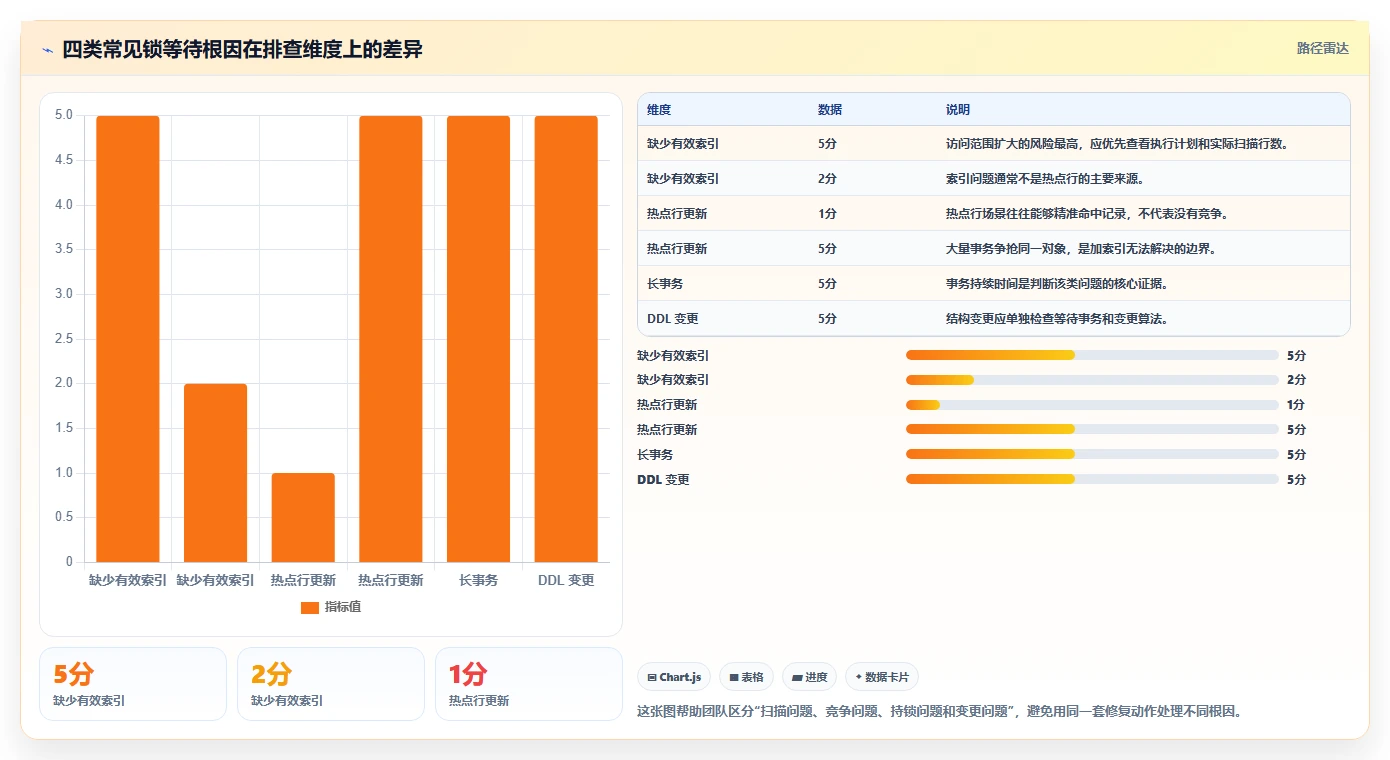Select the 进度 tag chip

809,677
